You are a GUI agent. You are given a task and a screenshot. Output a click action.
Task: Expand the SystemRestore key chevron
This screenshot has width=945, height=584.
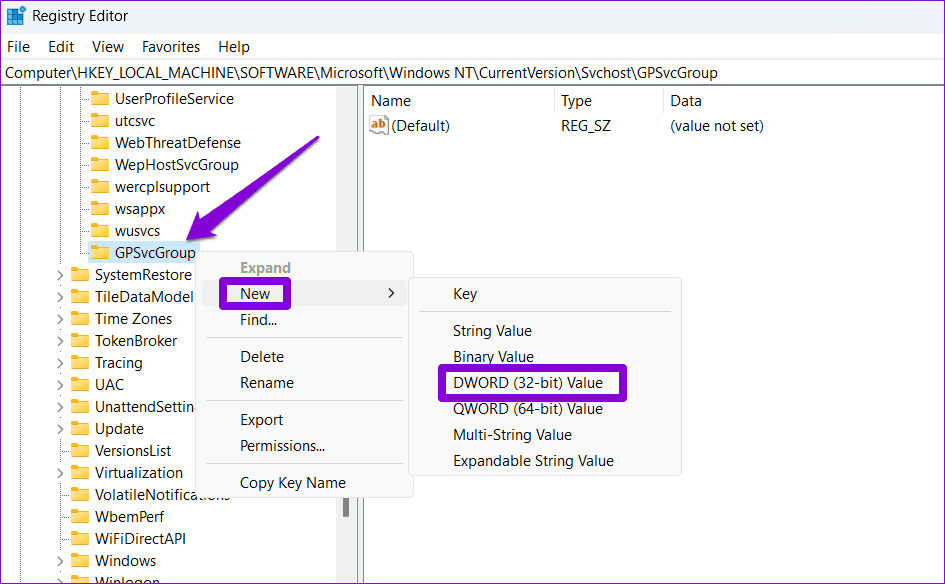[x=58, y=274]
